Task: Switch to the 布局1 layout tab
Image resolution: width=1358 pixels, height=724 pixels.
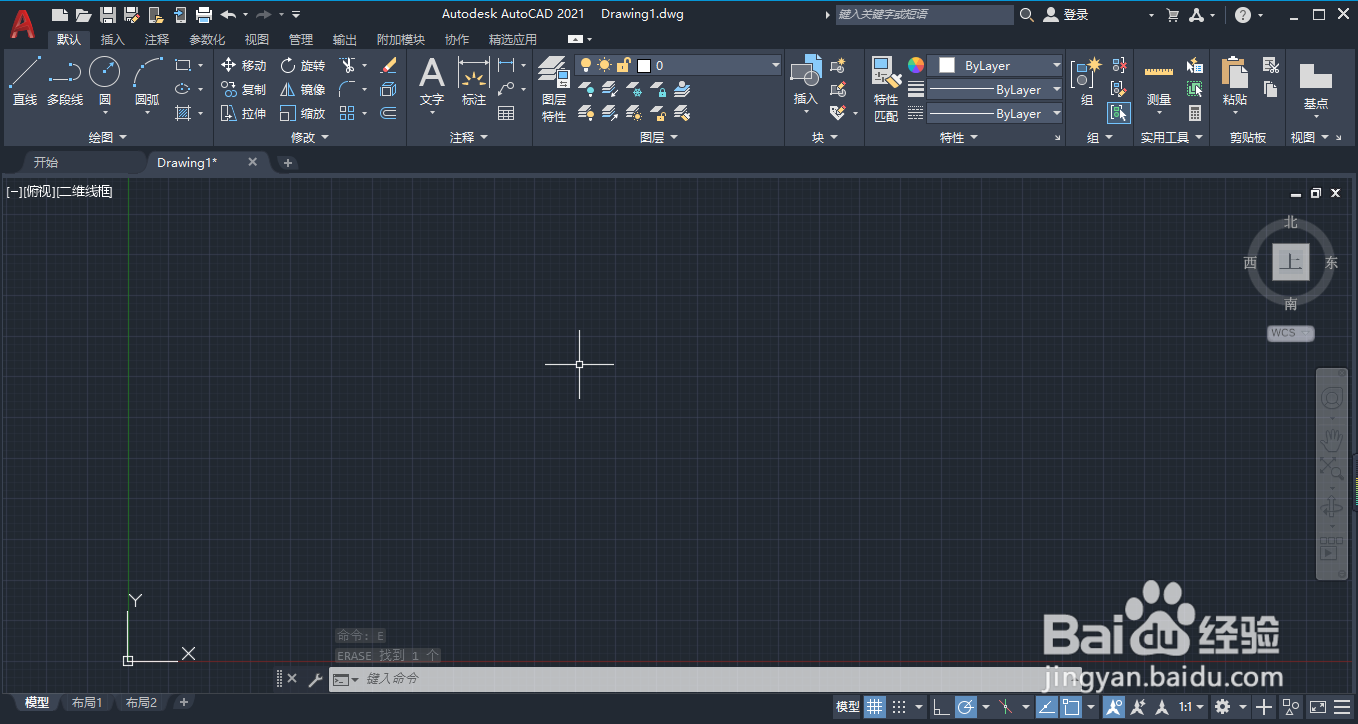Action: point(87,703)
